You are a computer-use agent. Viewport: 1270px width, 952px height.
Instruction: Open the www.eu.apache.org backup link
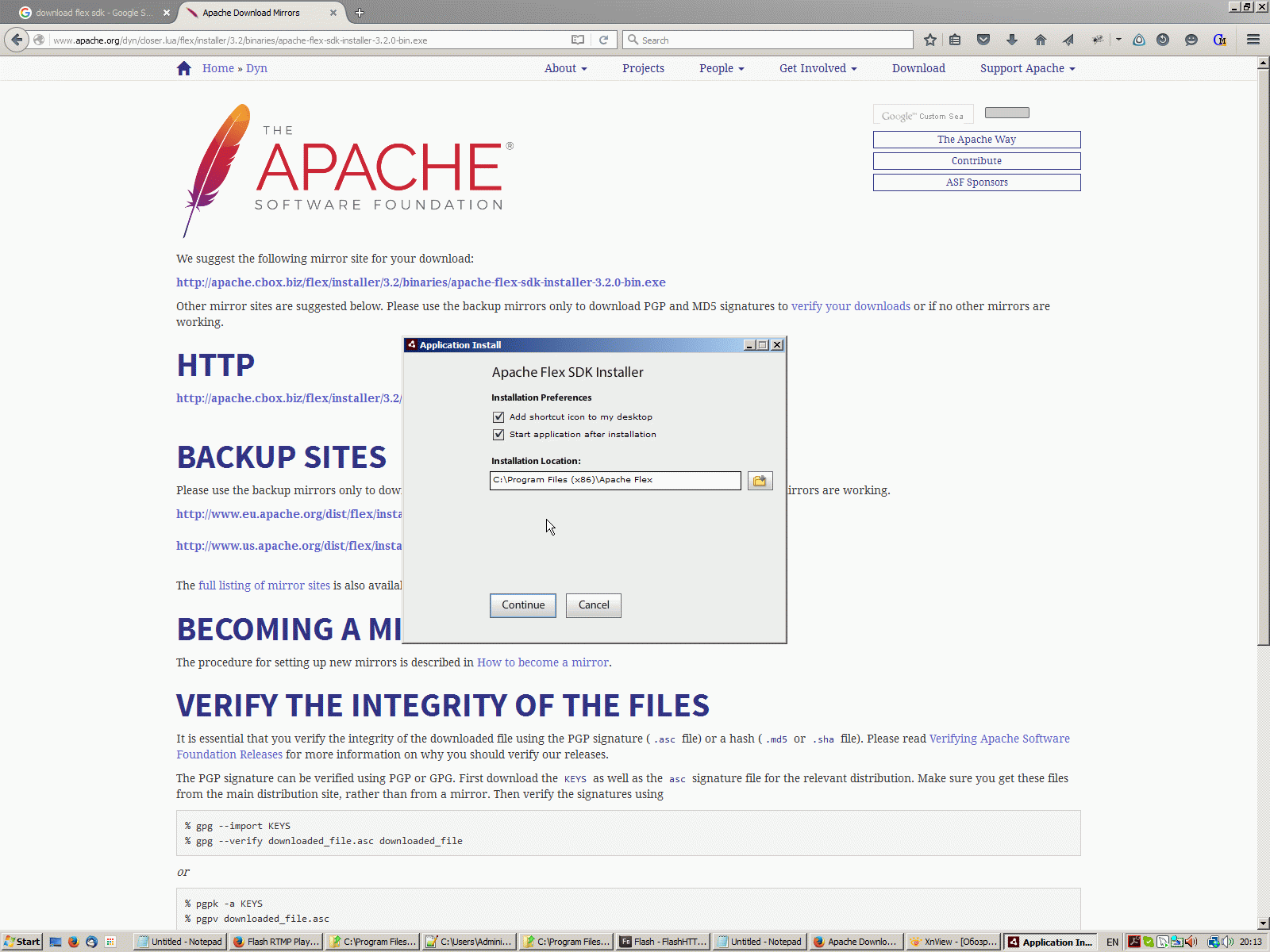[x=289, y=514]
